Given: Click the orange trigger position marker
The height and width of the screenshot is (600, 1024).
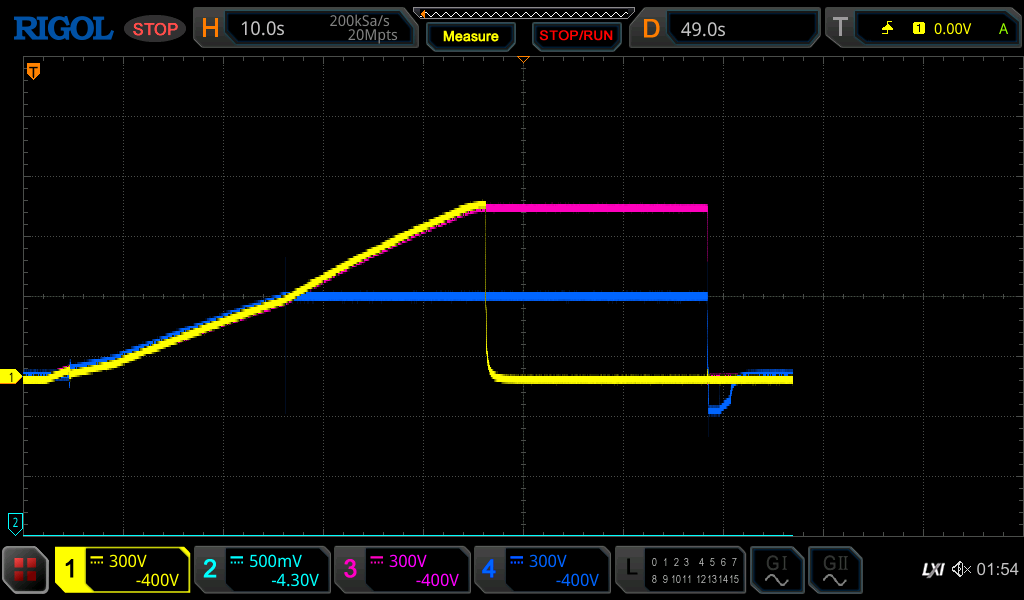Looking at the screenshot, I should [x=33, y=71].
